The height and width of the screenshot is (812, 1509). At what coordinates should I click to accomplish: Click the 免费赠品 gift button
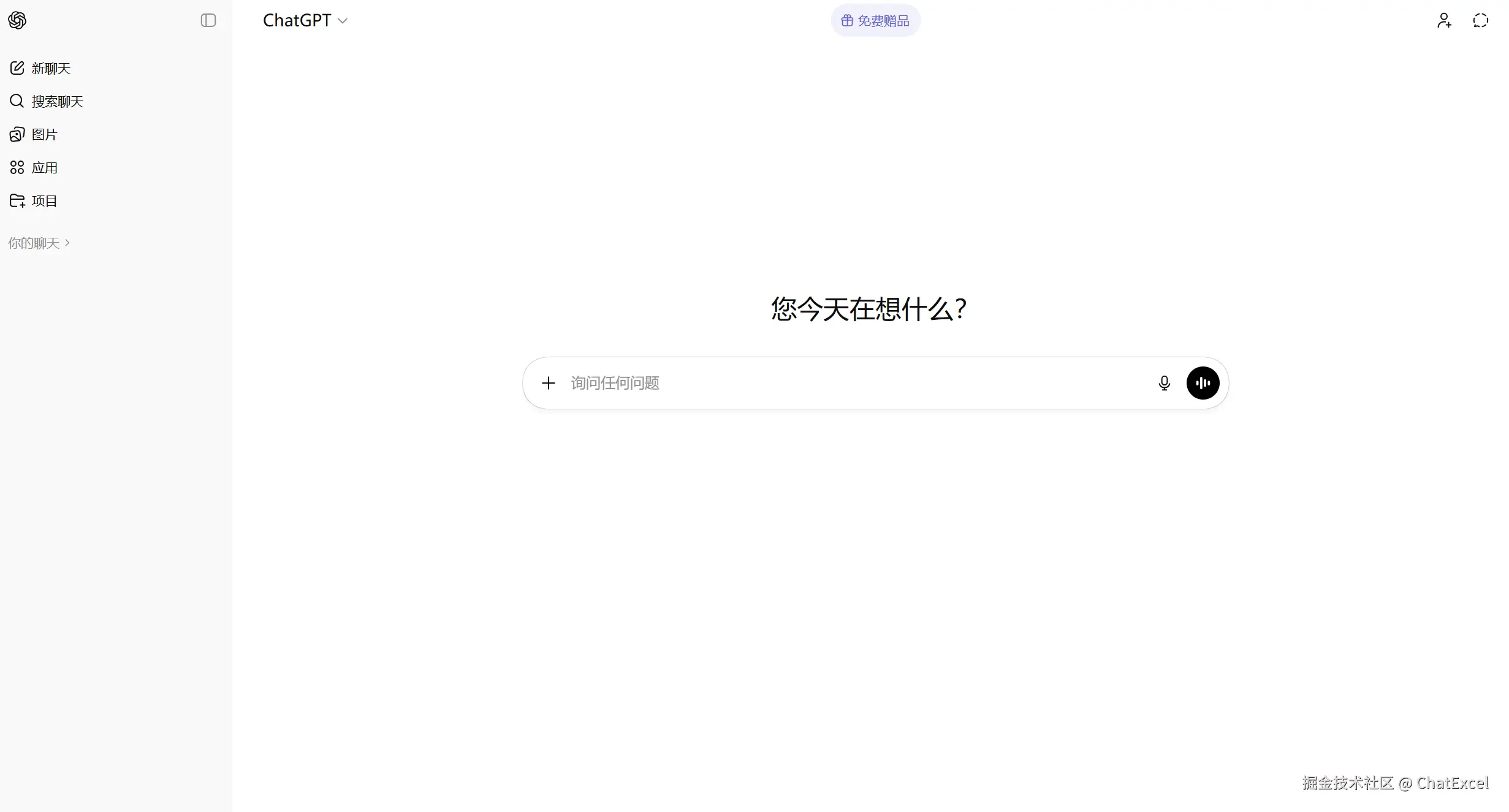(x=875, y=20)
